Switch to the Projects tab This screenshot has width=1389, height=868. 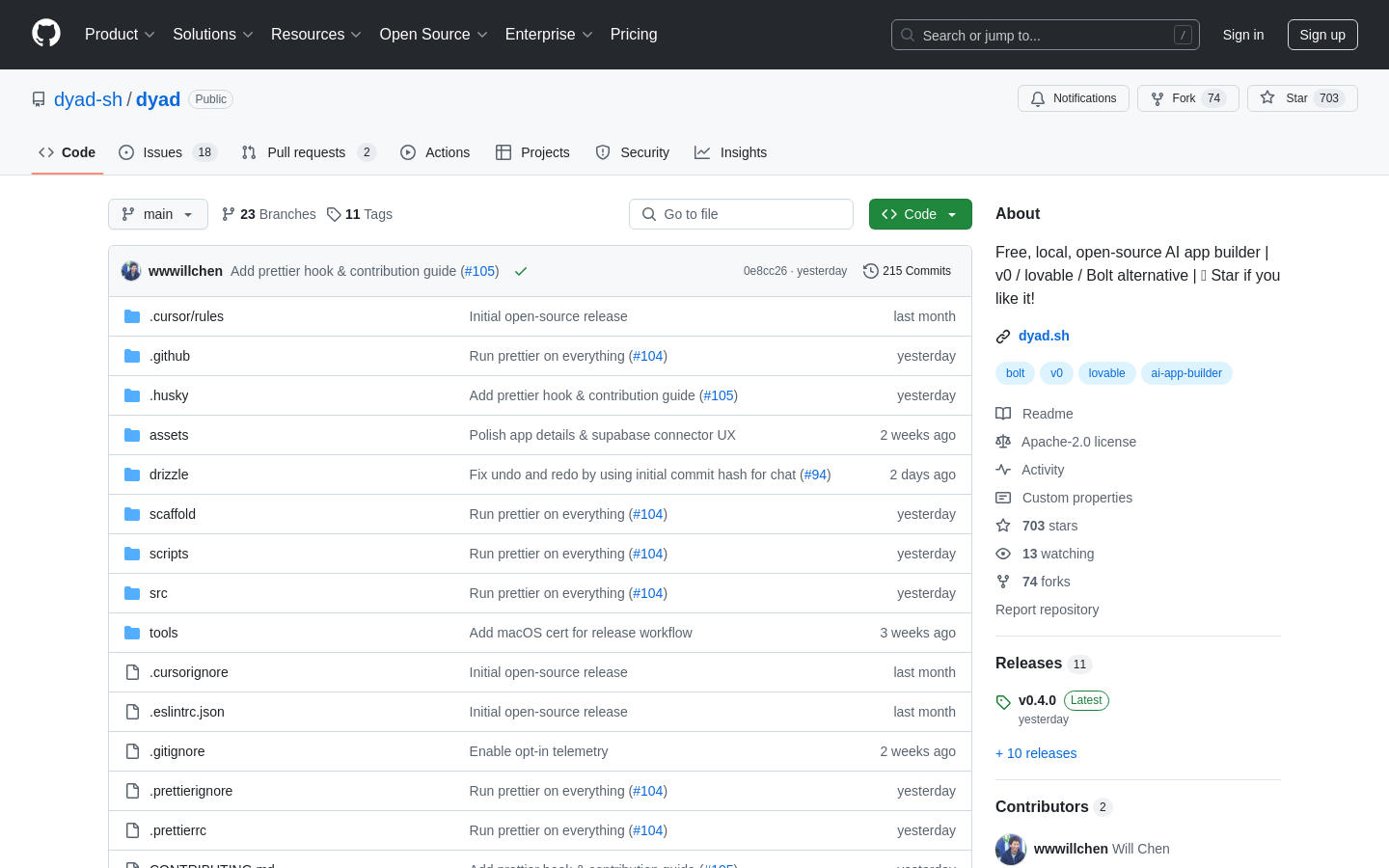[532, 152]
